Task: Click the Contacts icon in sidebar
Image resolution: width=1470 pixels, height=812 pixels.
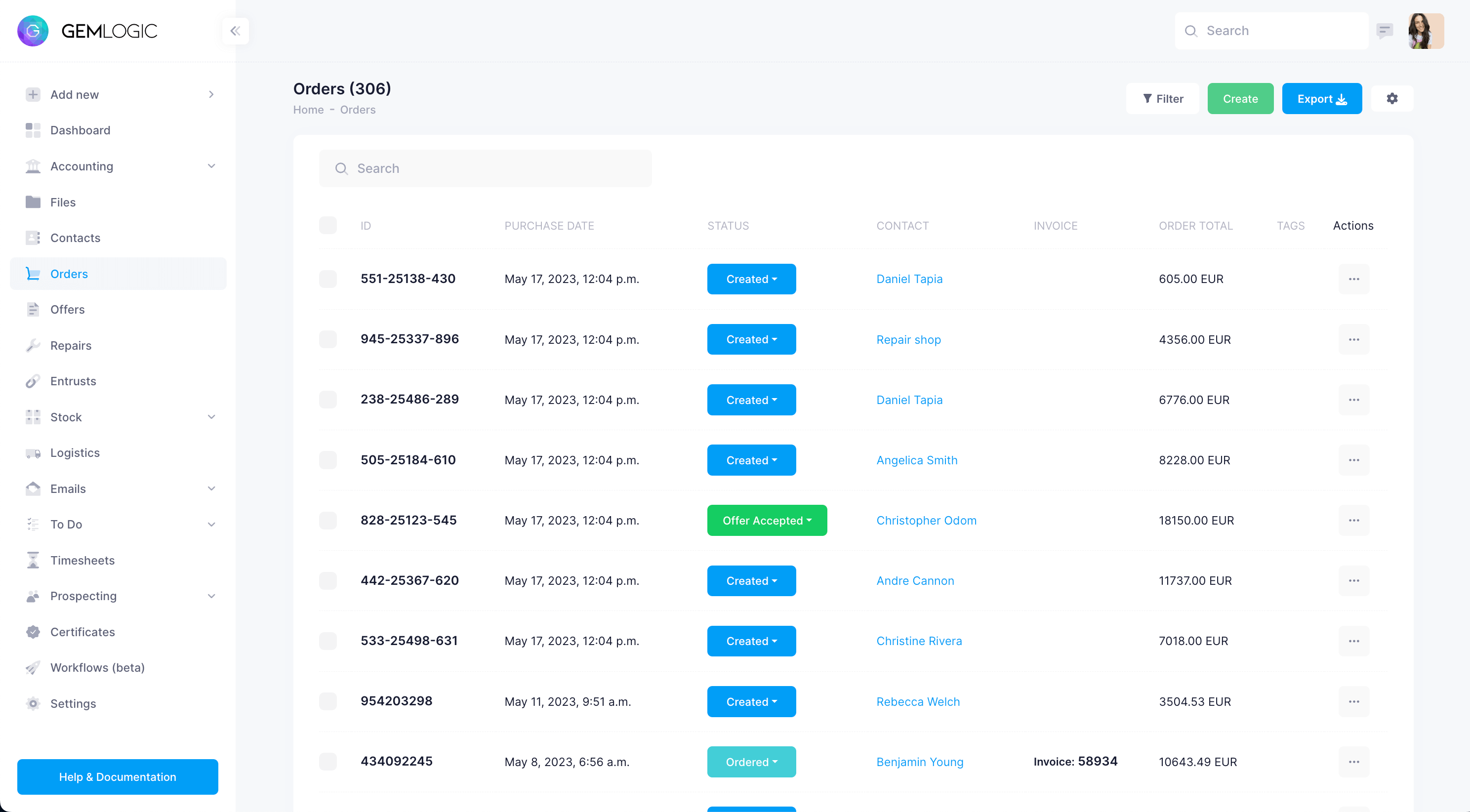Action: click(x=33, y=238)
